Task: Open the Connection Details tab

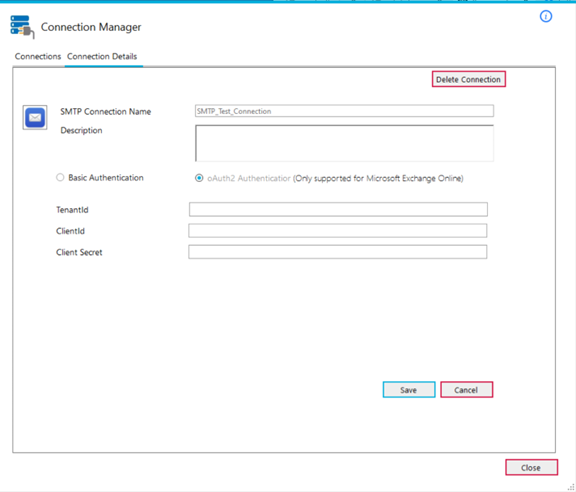Action: pos(102,57)
